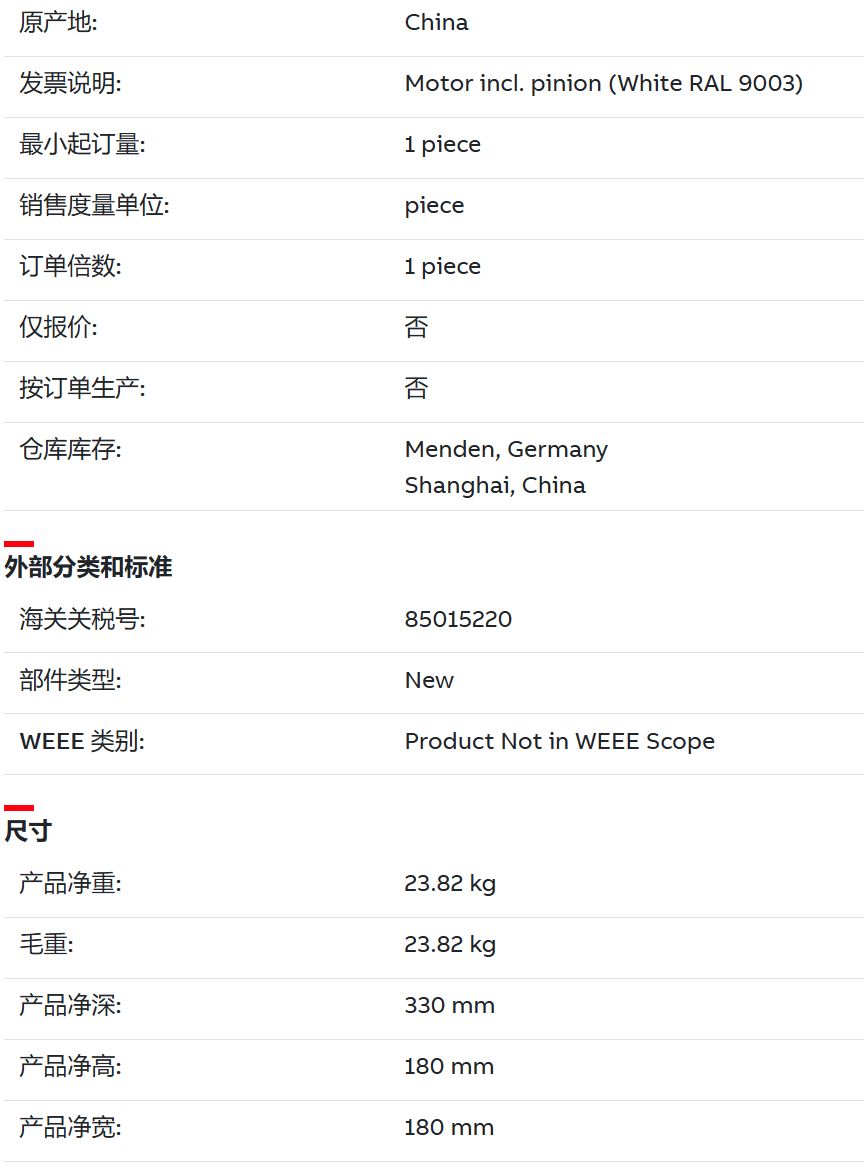864x1168 pixels.
Task: Click the 部件类型 value New
Action: (x=429, y=680)
